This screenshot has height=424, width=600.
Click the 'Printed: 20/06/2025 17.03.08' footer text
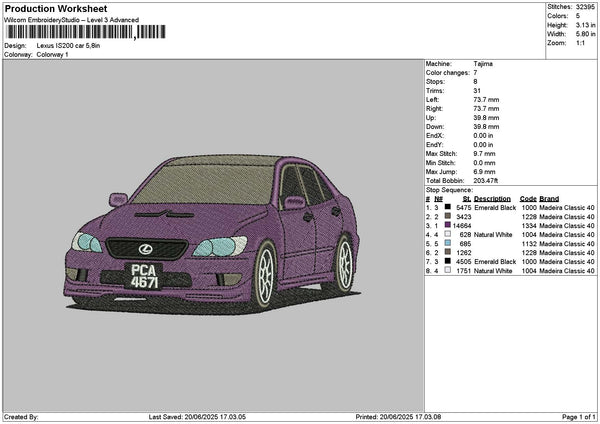[x=398, y=417]
